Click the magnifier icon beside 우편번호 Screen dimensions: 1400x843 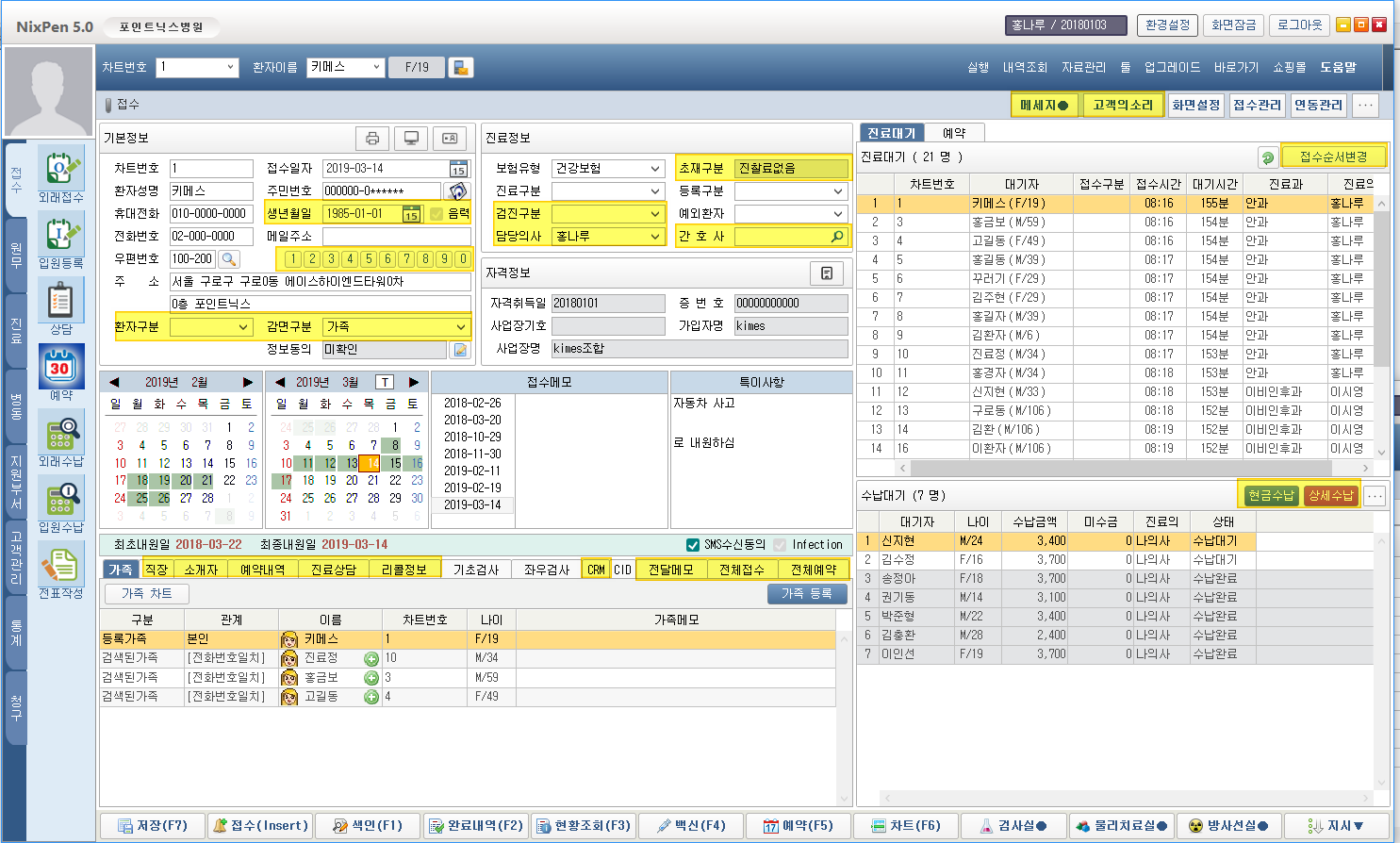coord(229,259)
